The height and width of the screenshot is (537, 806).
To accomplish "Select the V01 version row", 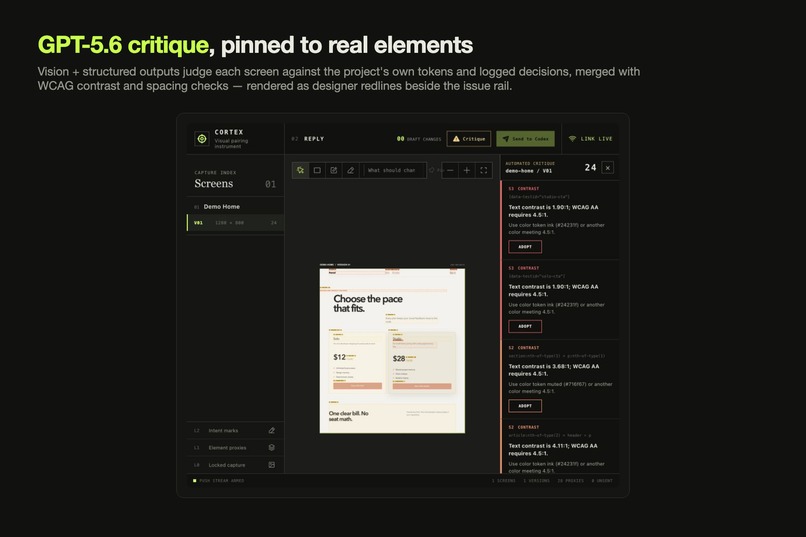I will click(235, 223).
